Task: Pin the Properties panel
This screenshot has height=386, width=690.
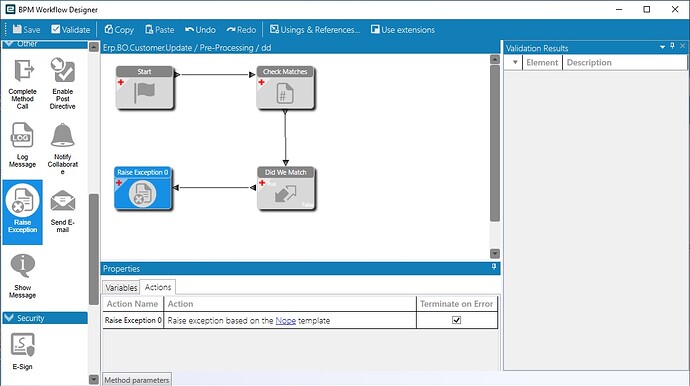Action: point(494,267)
